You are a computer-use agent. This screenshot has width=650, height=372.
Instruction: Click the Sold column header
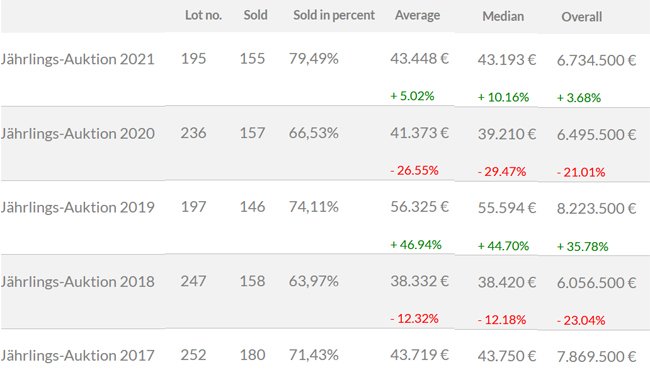point(255,15)
